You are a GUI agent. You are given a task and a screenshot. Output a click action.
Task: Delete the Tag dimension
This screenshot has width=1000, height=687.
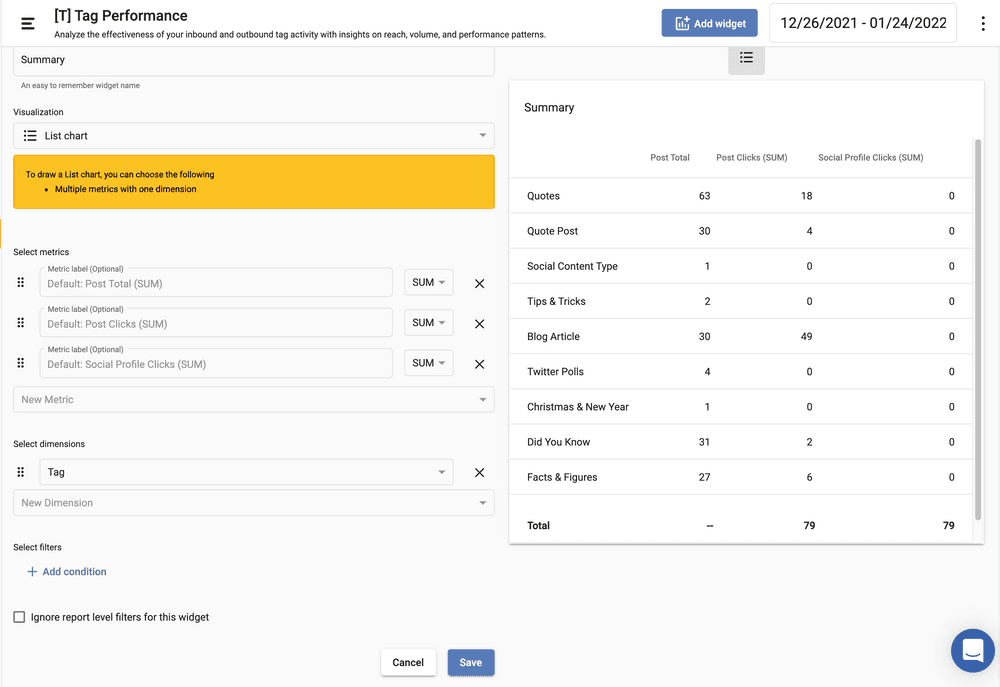click(x=479, y=473)
